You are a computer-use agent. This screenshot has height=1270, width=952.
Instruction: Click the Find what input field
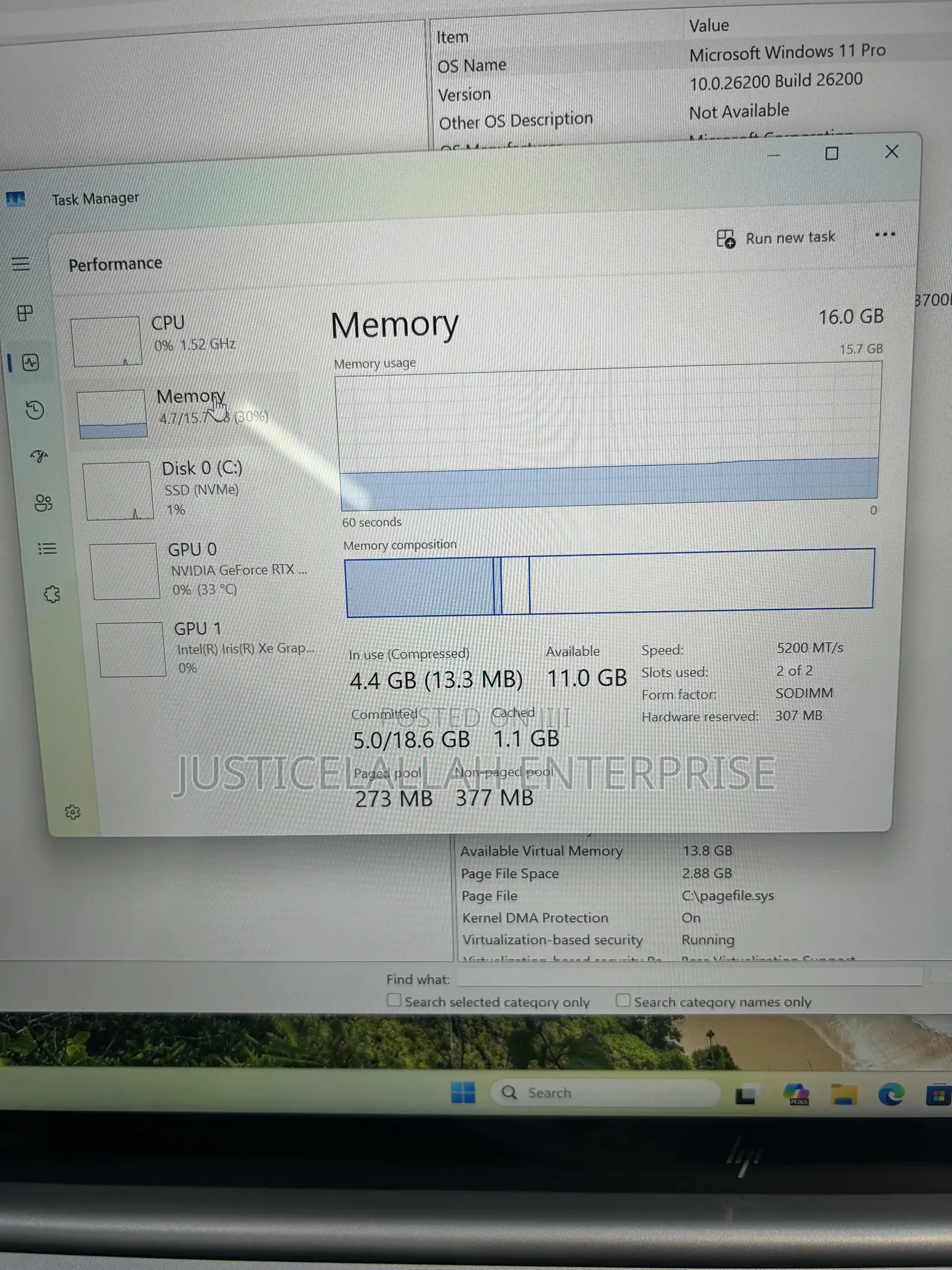tap(689, 977)
